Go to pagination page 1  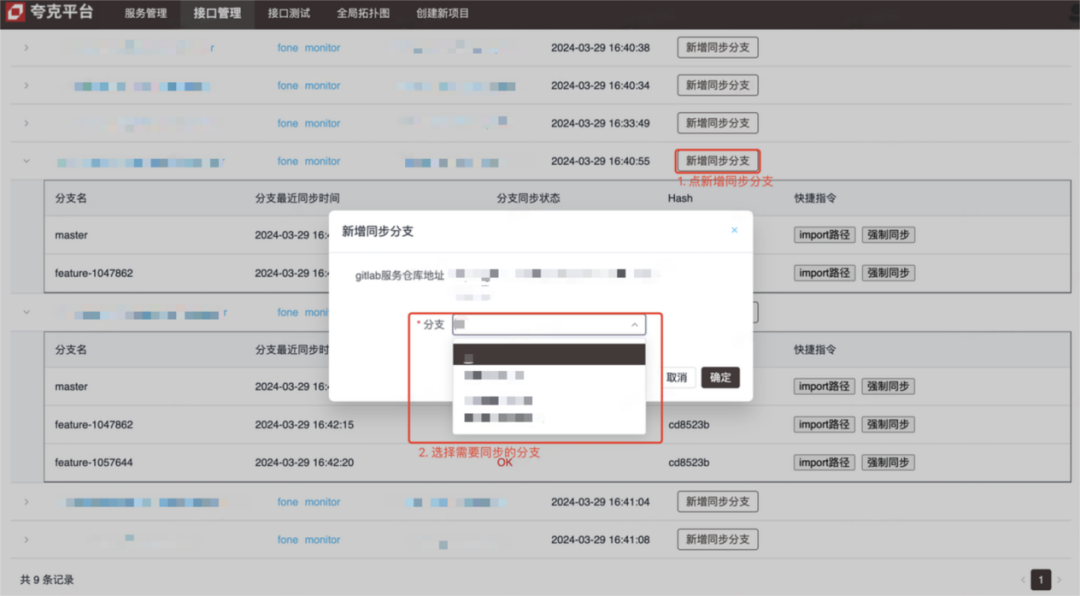1041,579
